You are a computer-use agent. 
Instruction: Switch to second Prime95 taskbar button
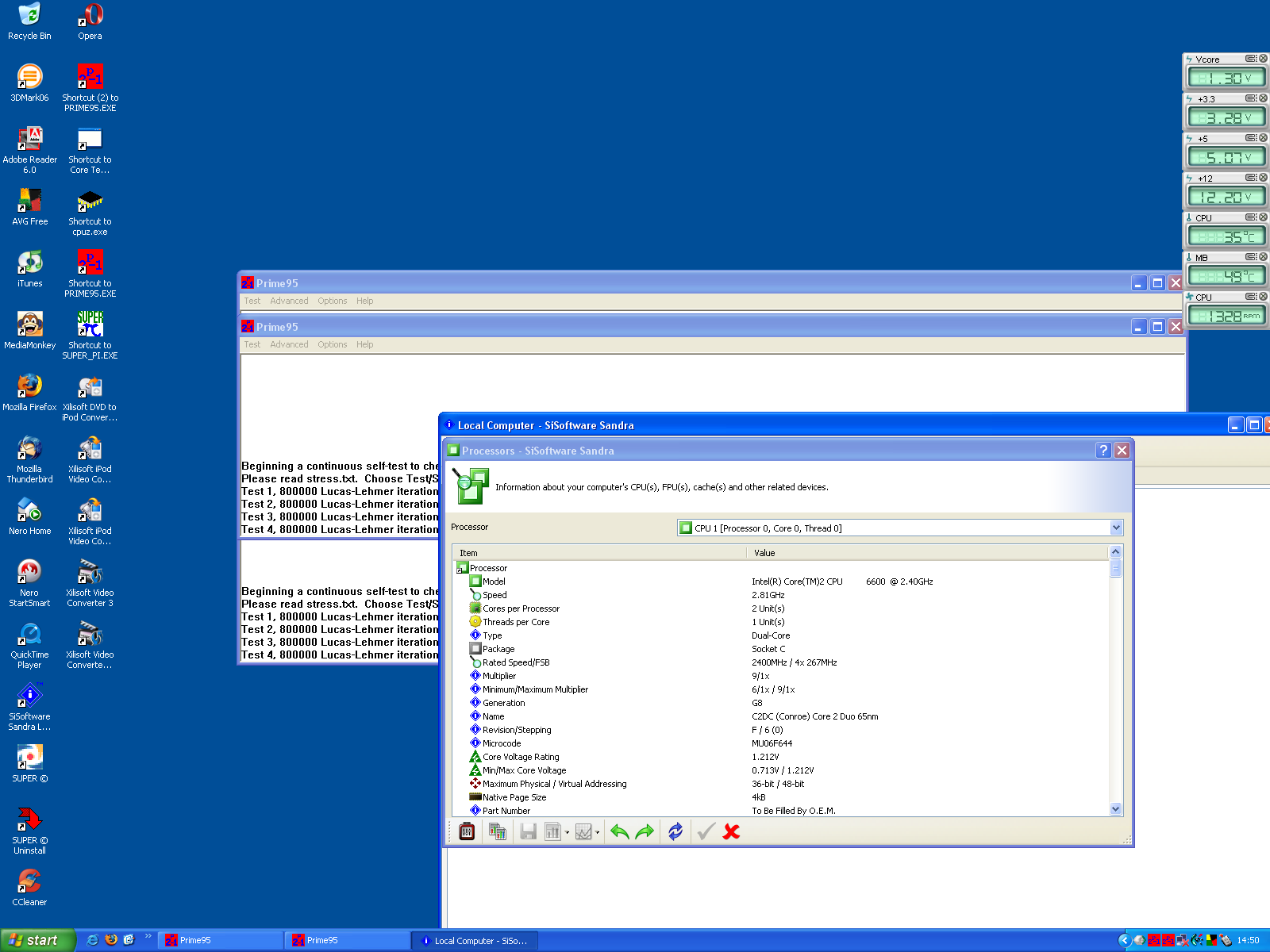(348, 940)
